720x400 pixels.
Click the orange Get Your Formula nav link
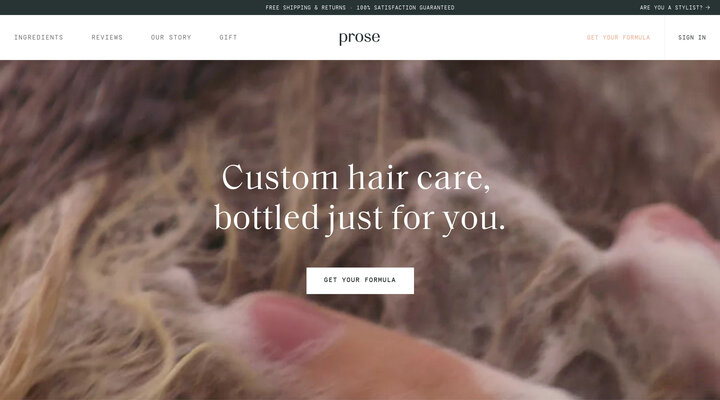[x=618, y=37]
